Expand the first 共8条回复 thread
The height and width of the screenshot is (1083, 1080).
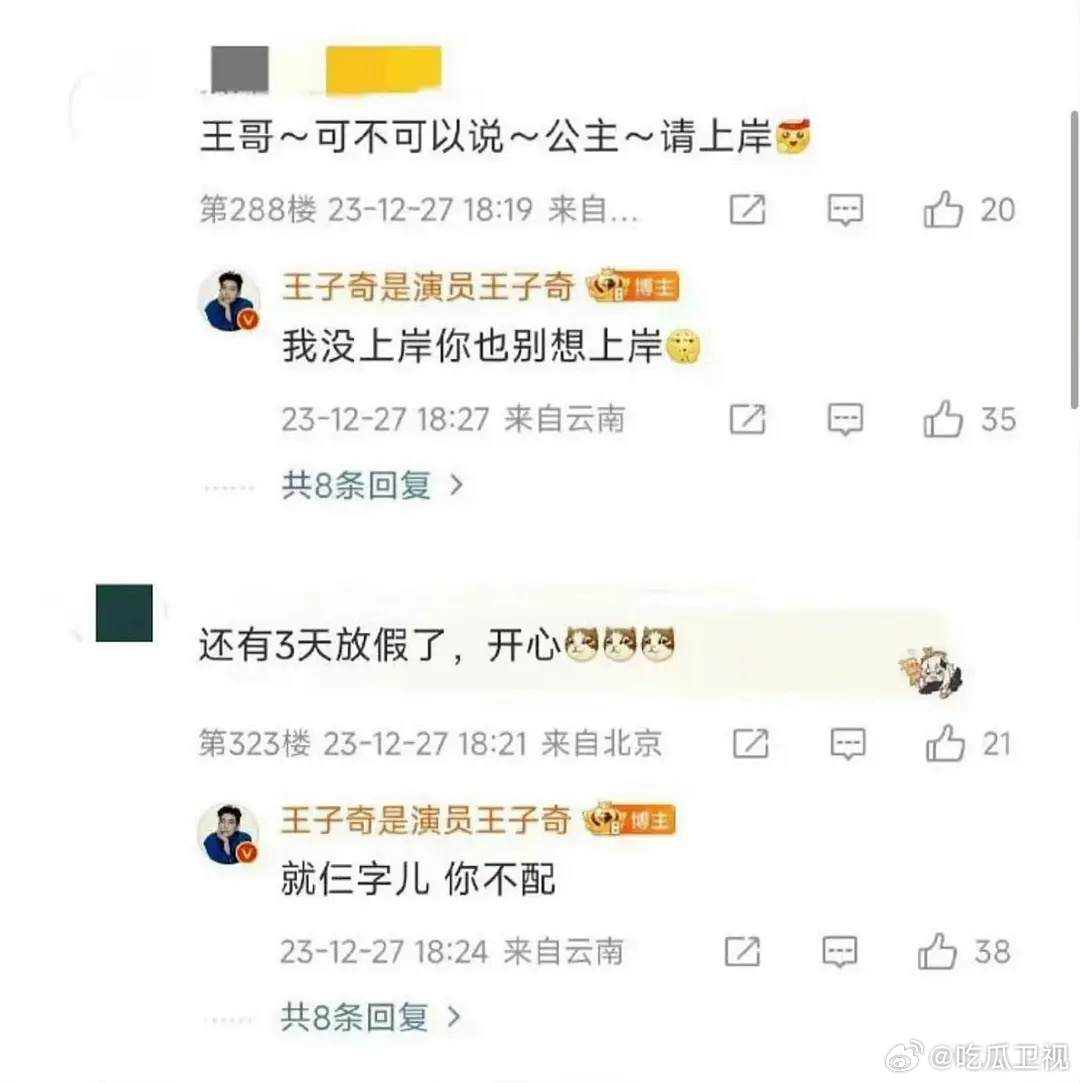coord(373,485)
